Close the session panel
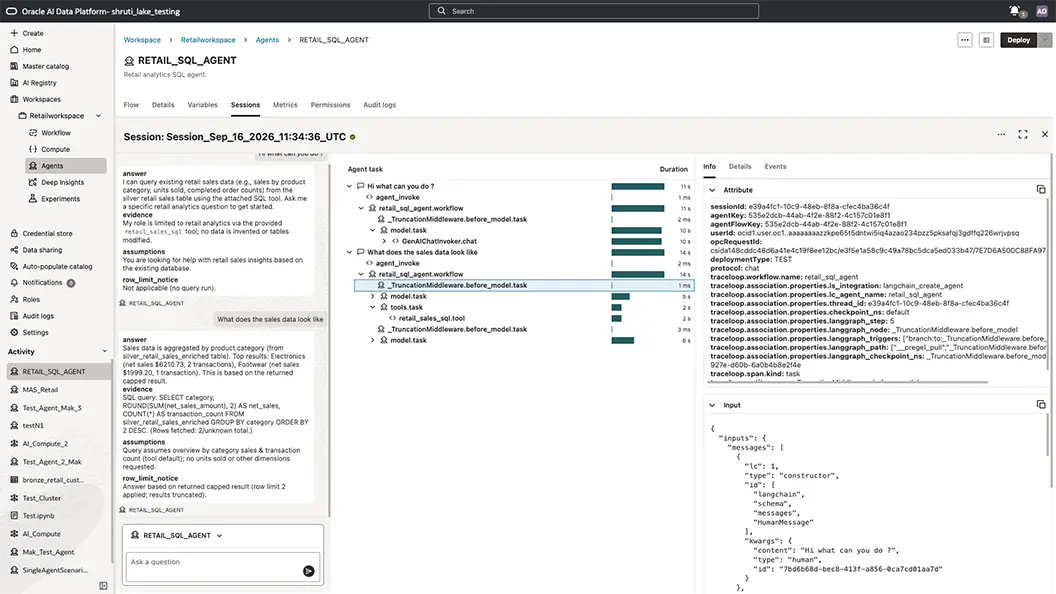1056x594 pixels. click(x=1045, y=135)
